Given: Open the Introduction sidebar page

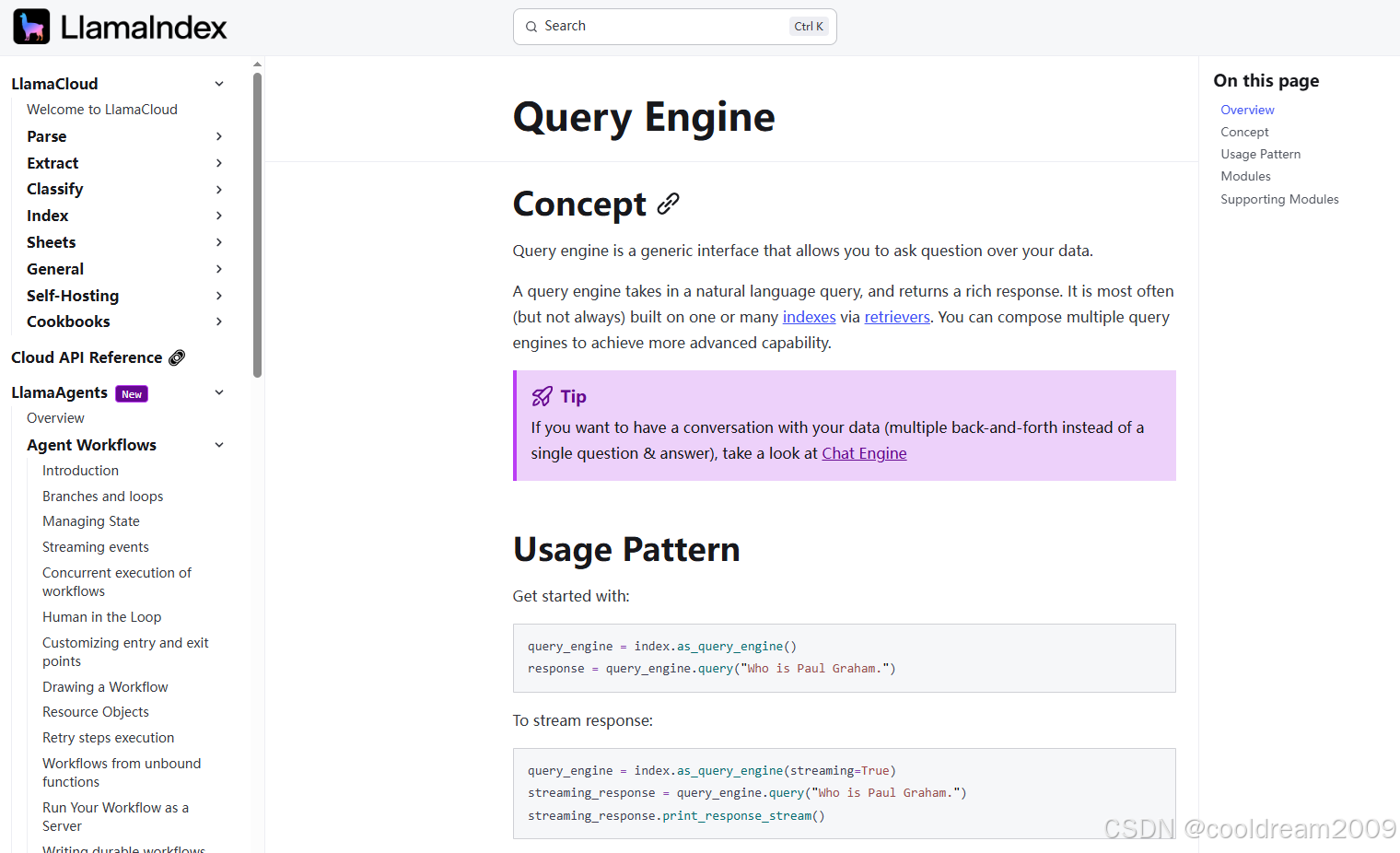Looking at the screenshot, I should 80,471.
